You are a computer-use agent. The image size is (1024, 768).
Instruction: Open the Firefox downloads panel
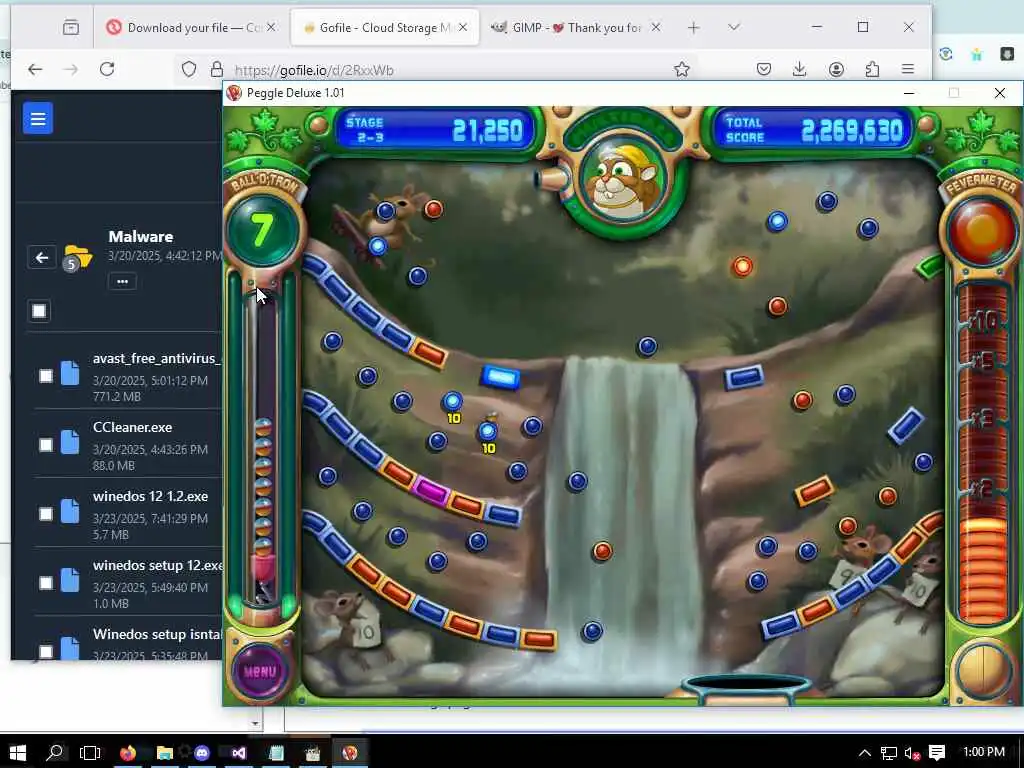pos(799,69)
